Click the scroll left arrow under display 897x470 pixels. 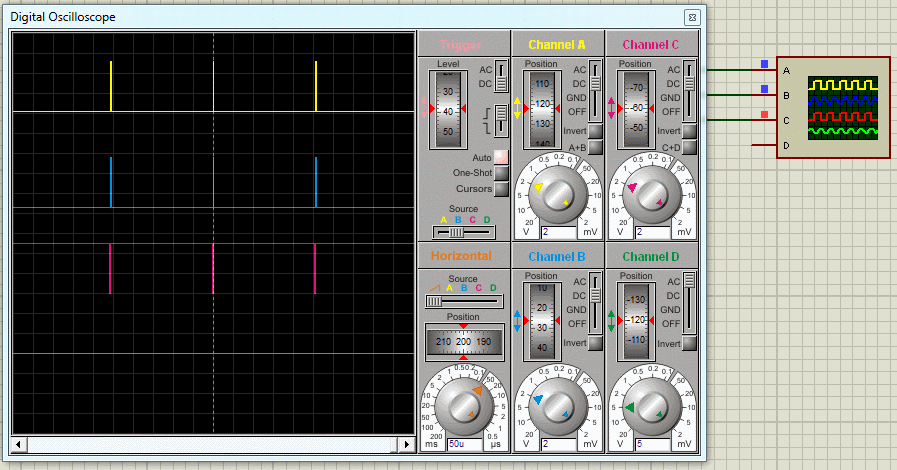pyautogui.click(x=18, y=444)
